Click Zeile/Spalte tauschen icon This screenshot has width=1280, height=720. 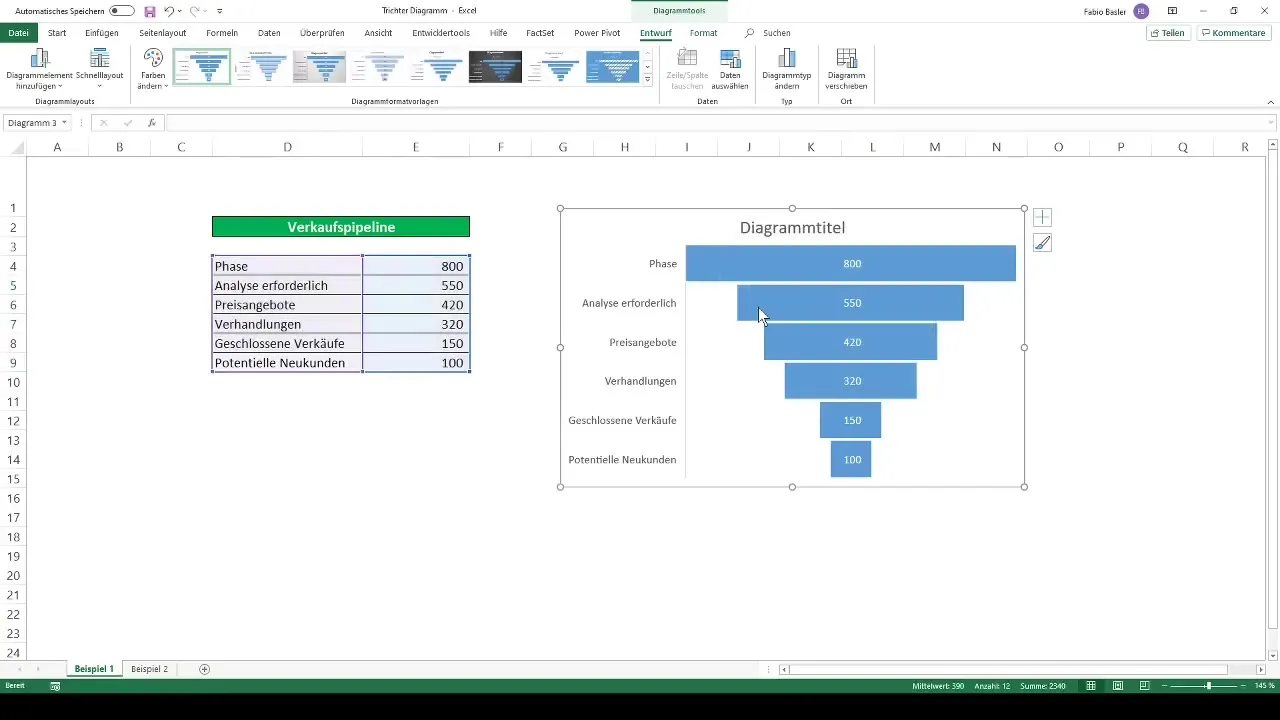[x=687, y=69]
